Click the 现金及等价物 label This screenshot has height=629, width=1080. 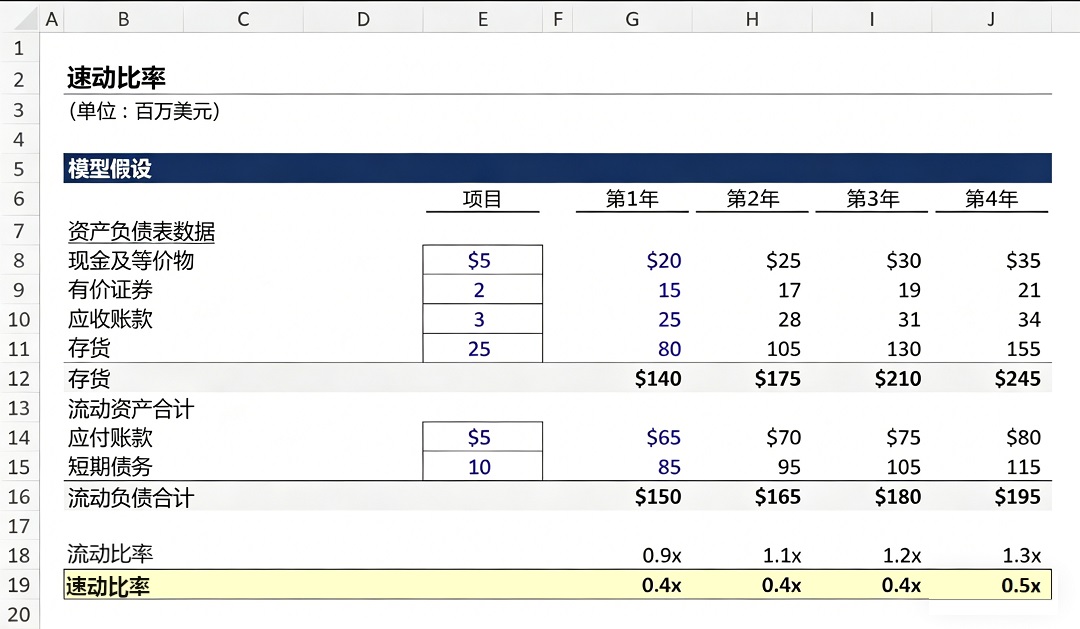click(x=131, y=260)
